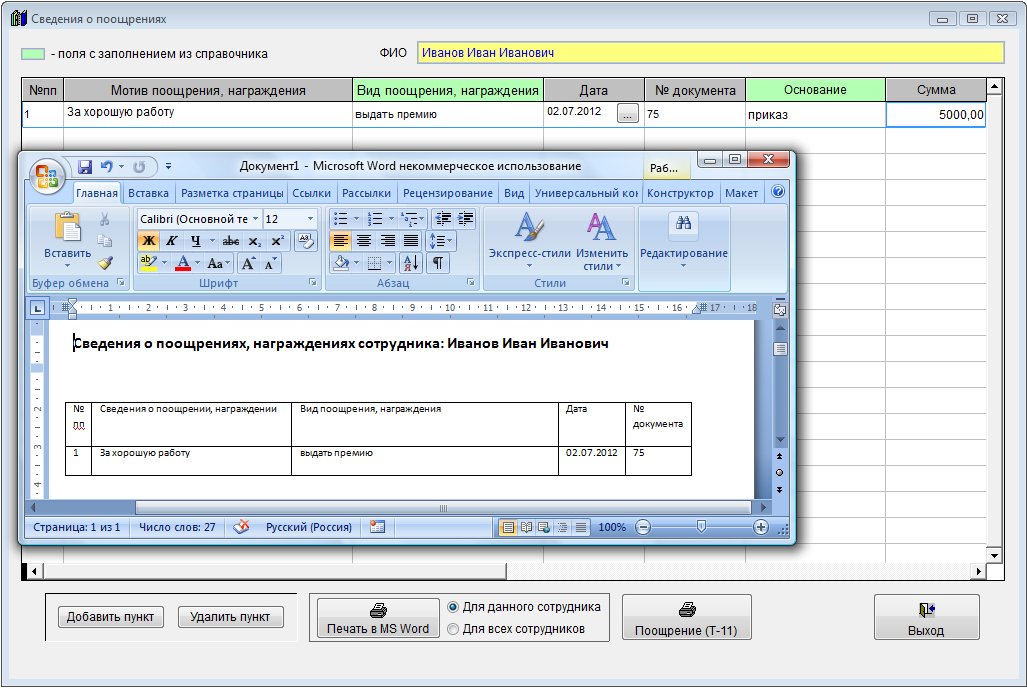
Task: Click the 'Поощрение (Т-11)' print button
Action: click(686, 617)
